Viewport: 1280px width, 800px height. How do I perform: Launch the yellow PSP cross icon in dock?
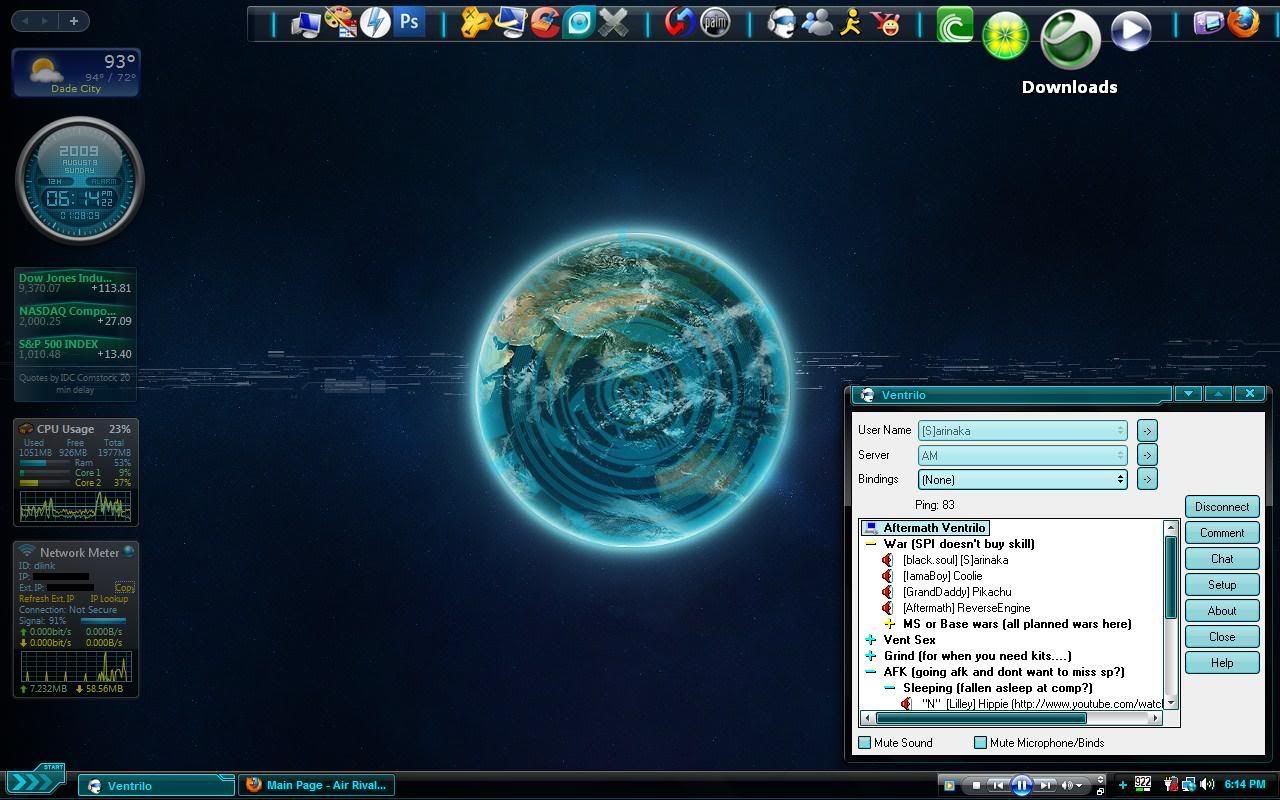(476, 22)
